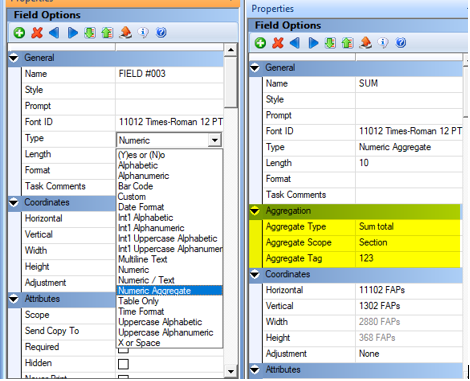Click scroll-down arrow of left panel scrollbar

point(231,371)
